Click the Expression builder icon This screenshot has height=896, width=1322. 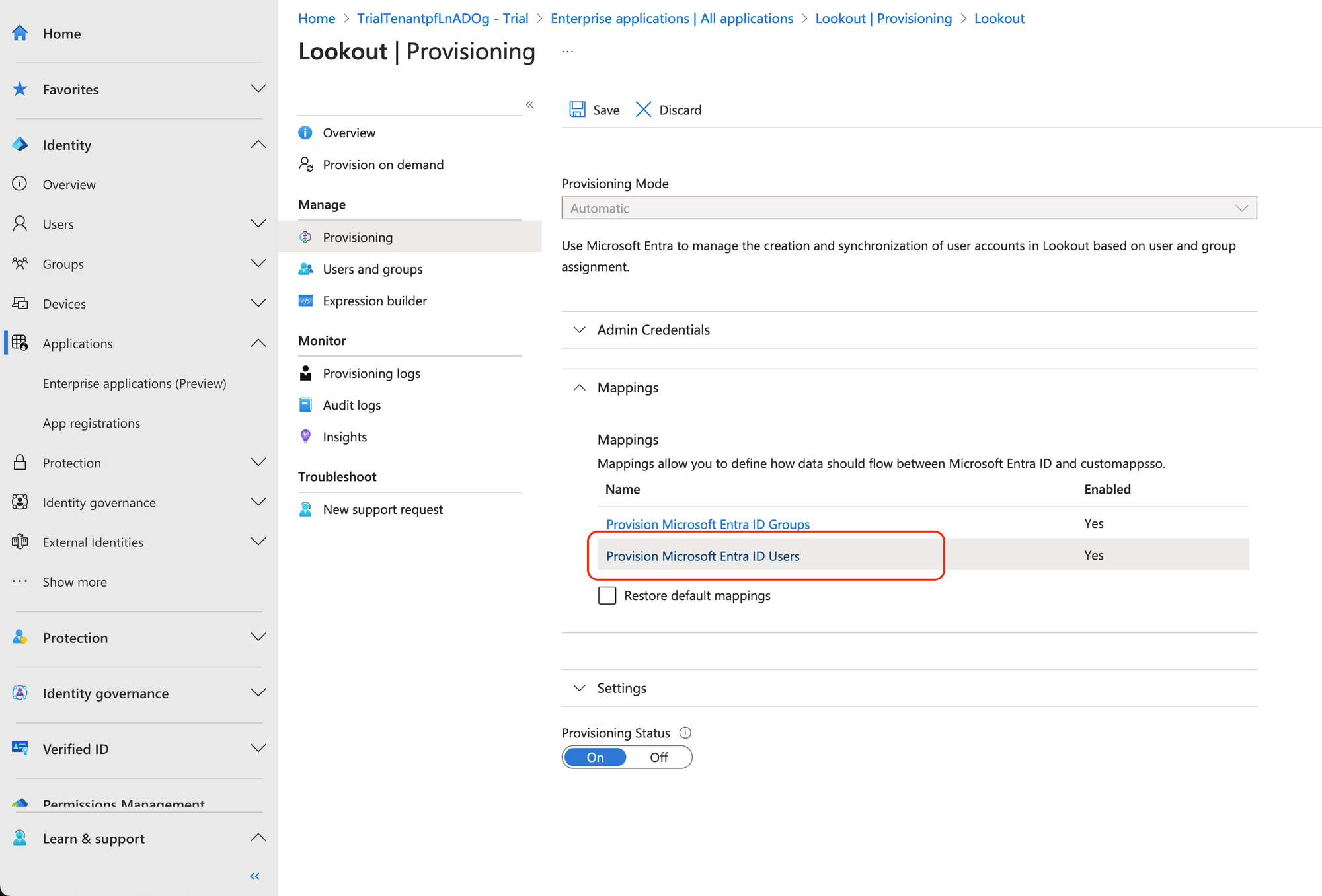[306, 301]
